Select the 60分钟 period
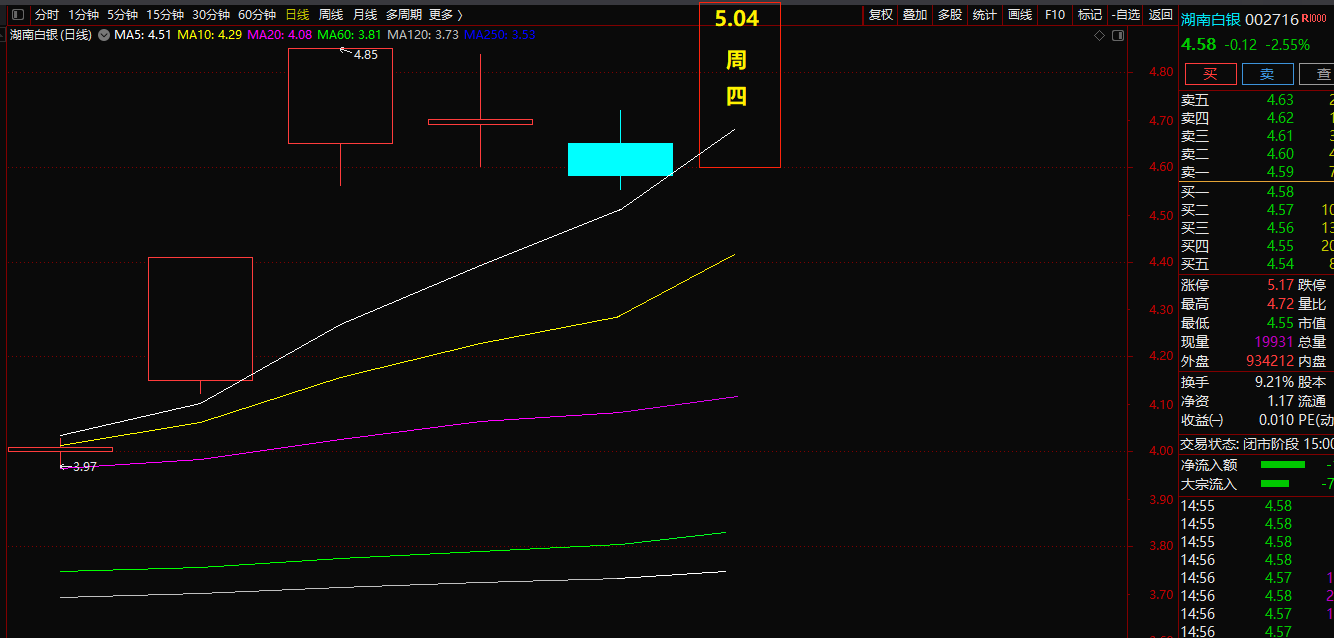 click(257, 15)
